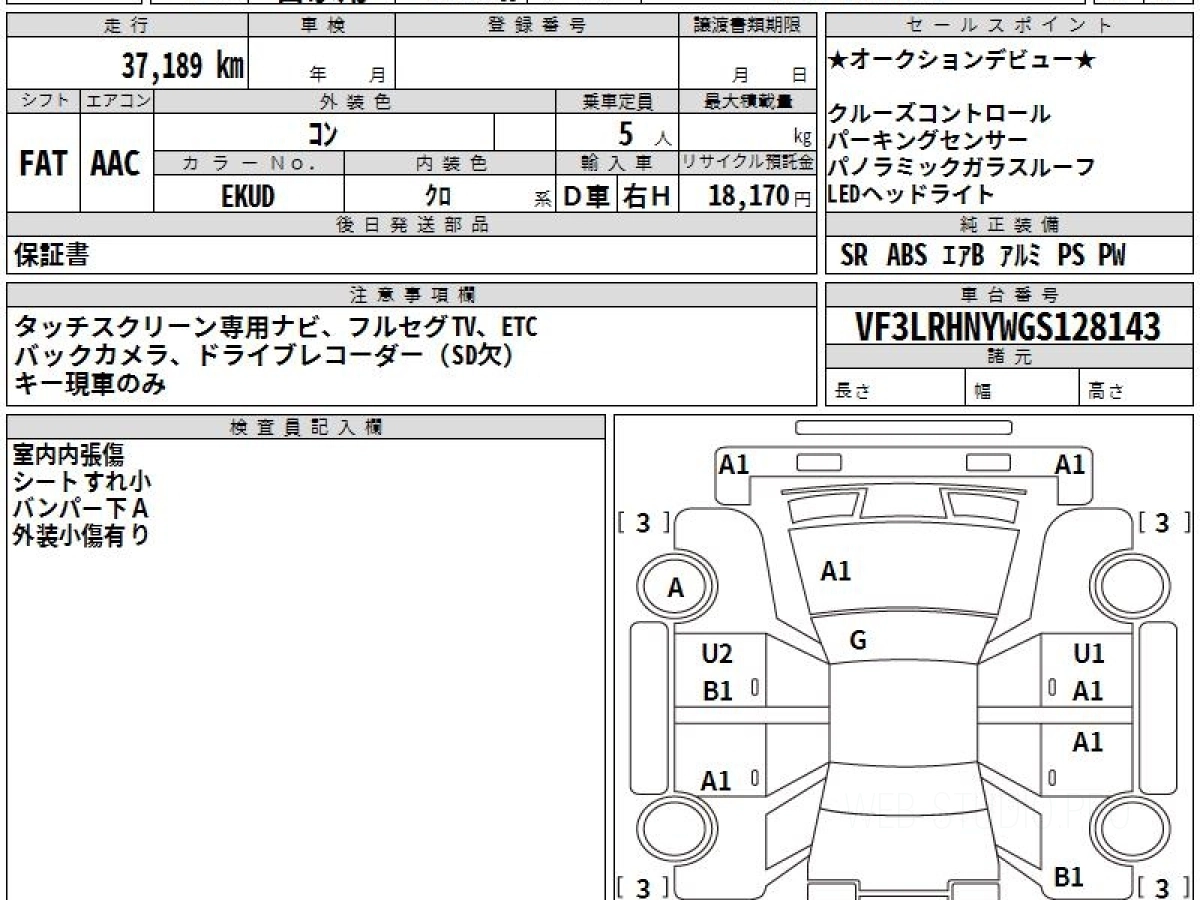Select the キー現車のみ notes line
Screen dimensions: 1200x900
click(90, 382)
